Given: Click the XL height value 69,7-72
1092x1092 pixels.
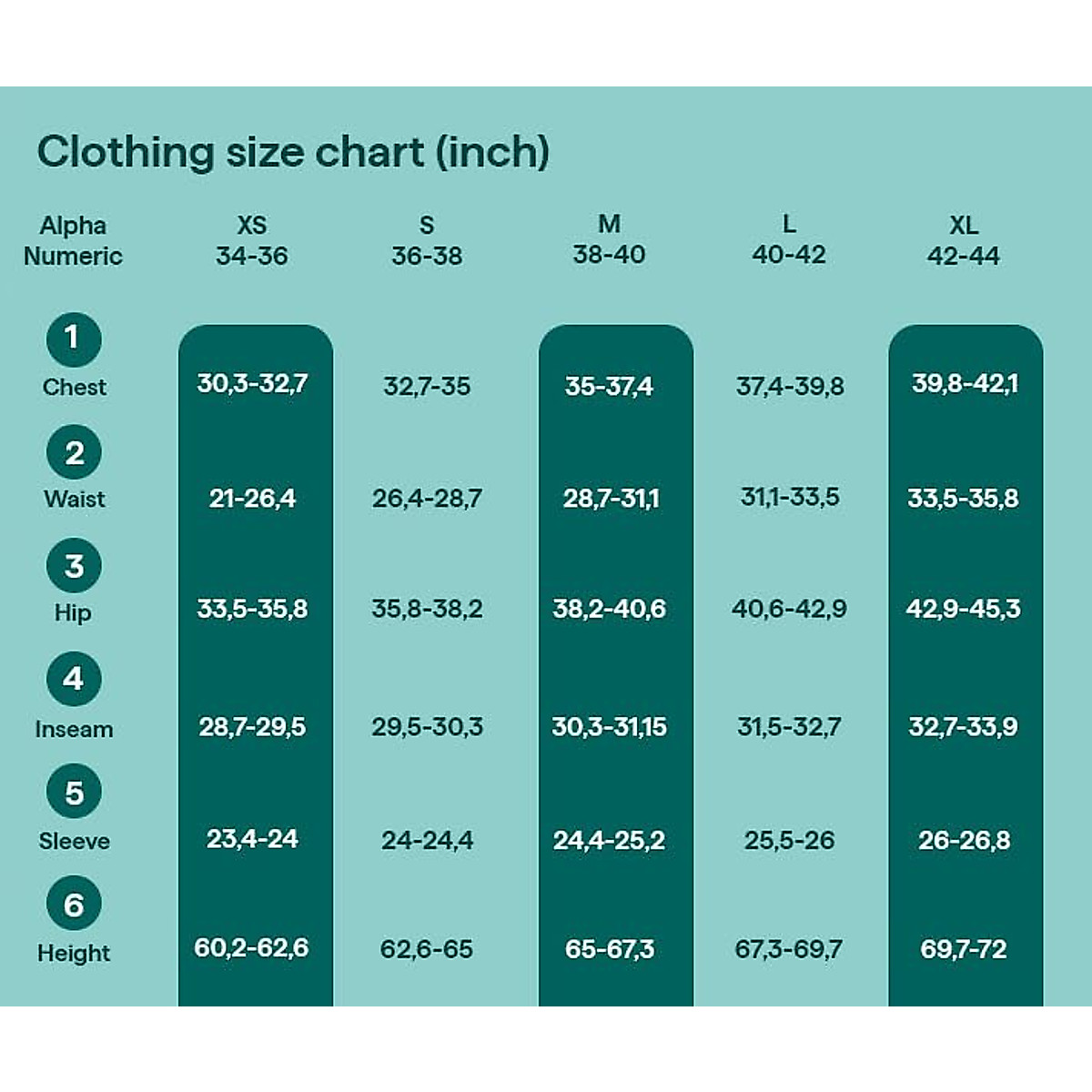Looking at the screenshot, I should (x=964, y=949).
